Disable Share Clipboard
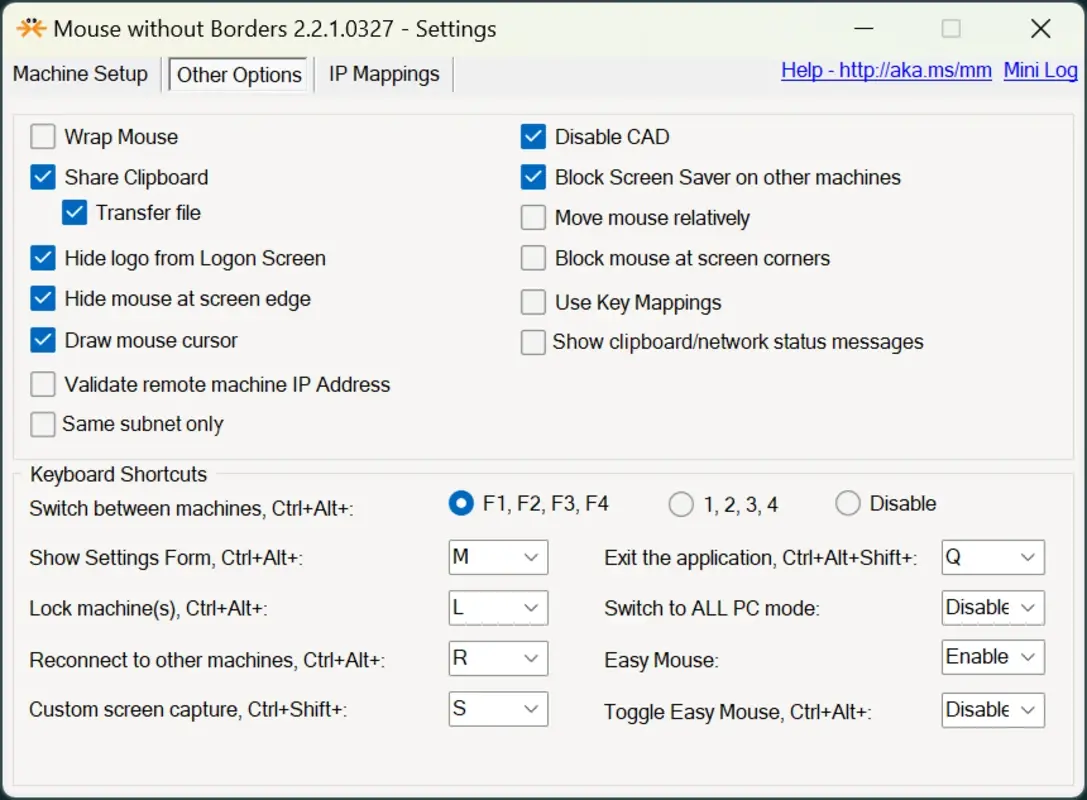Viewport: 1087px width, 800px height. click(42, 177)
